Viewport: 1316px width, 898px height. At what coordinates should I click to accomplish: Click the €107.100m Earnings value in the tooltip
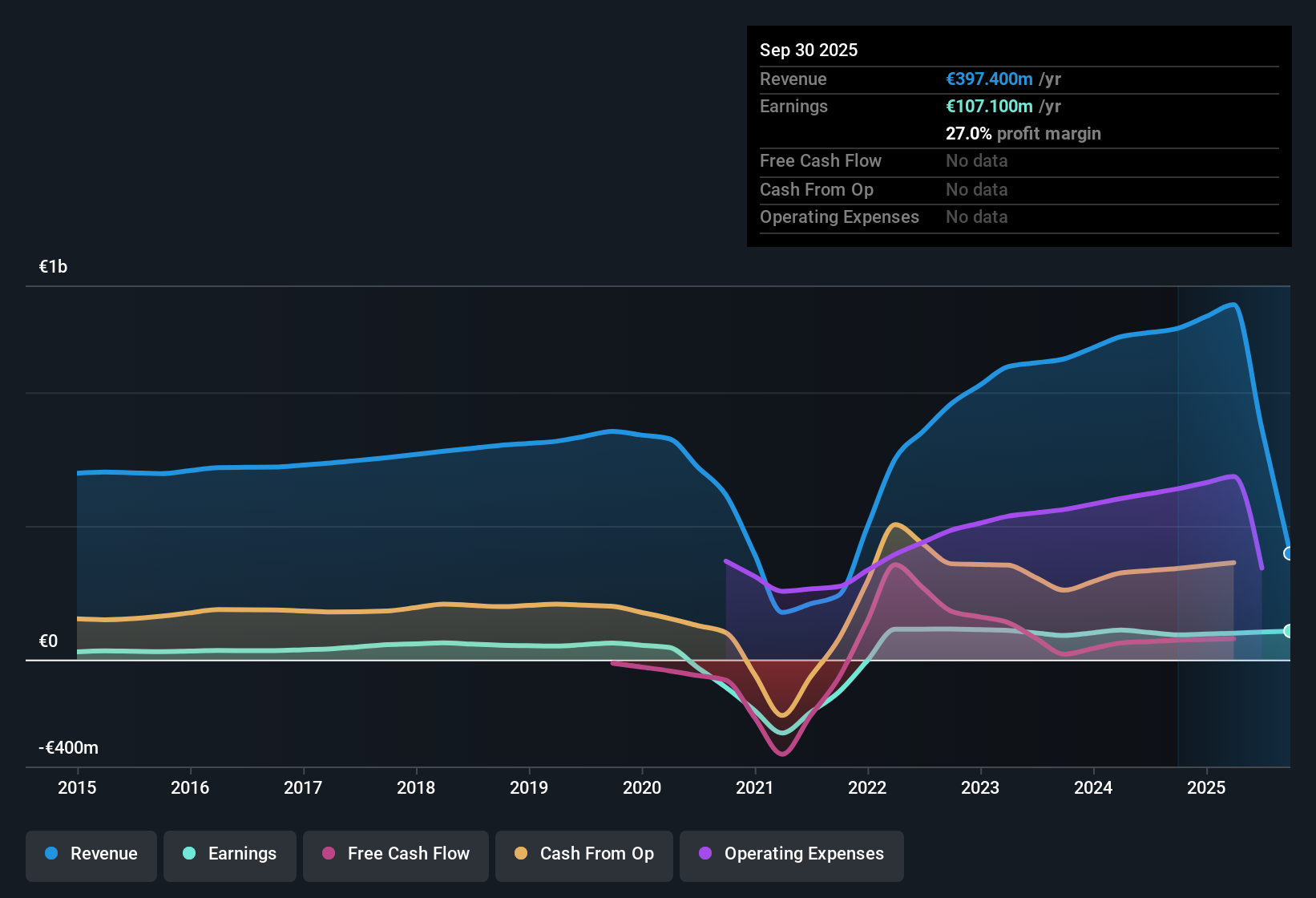[988, 106]
